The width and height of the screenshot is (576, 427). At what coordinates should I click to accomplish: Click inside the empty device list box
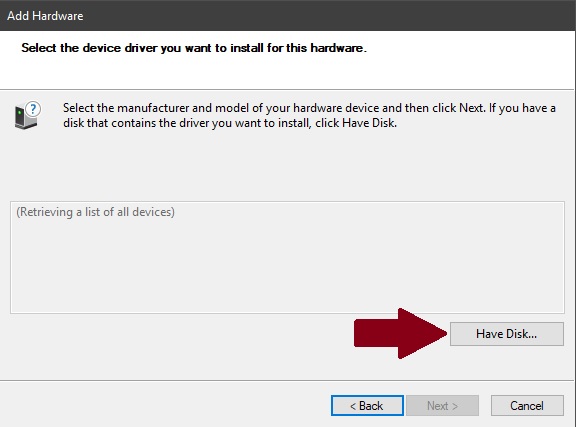click(x=287, y=265)
